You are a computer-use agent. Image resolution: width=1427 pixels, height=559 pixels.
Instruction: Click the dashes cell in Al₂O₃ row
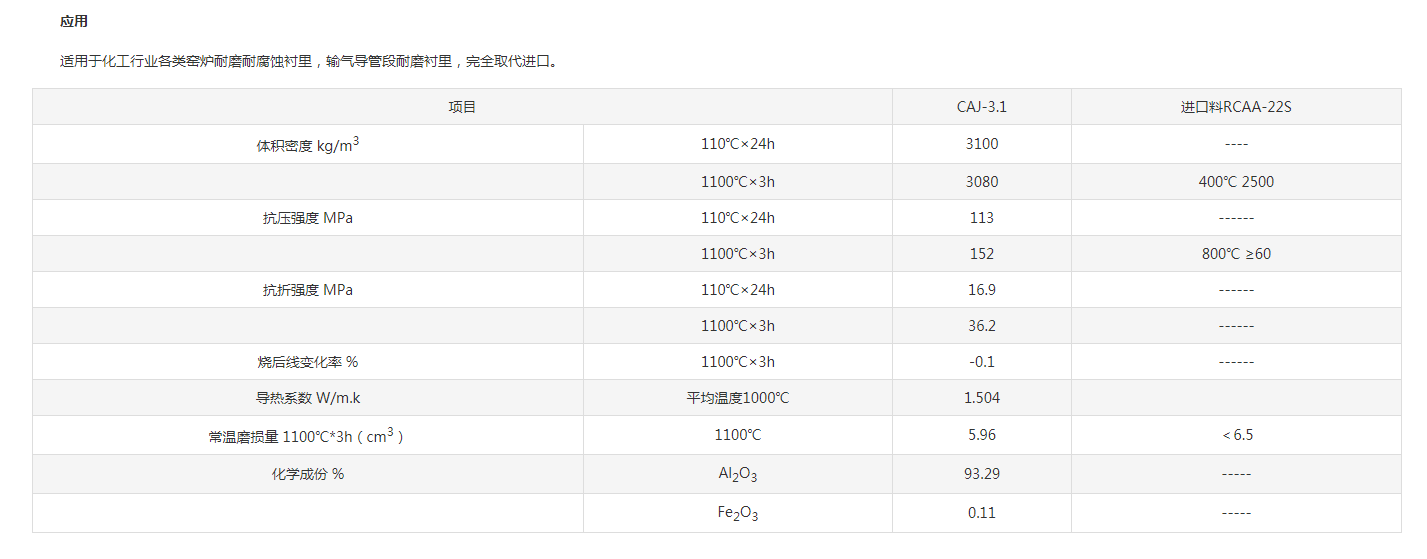click(x=1236, y=474)
